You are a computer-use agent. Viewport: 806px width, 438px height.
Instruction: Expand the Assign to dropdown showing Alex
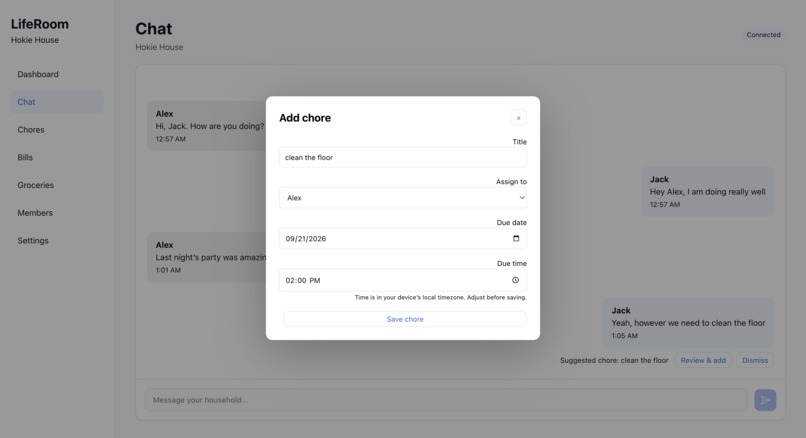(x=402, y=198)
